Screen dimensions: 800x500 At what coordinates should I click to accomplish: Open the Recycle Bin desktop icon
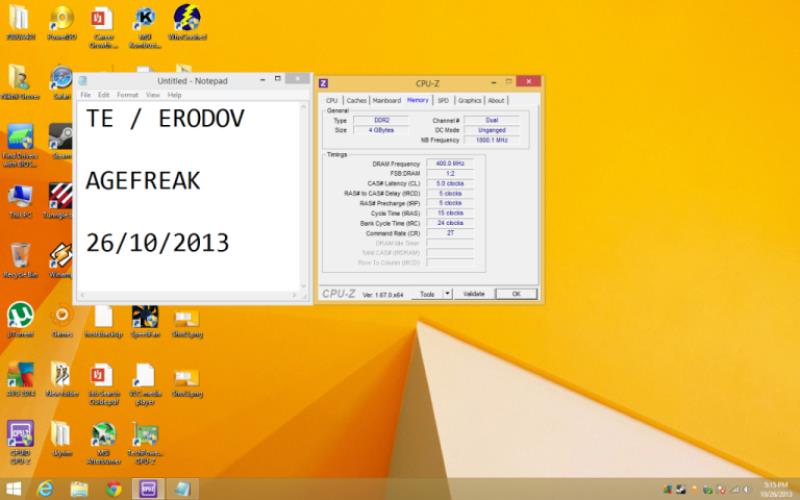20,257
